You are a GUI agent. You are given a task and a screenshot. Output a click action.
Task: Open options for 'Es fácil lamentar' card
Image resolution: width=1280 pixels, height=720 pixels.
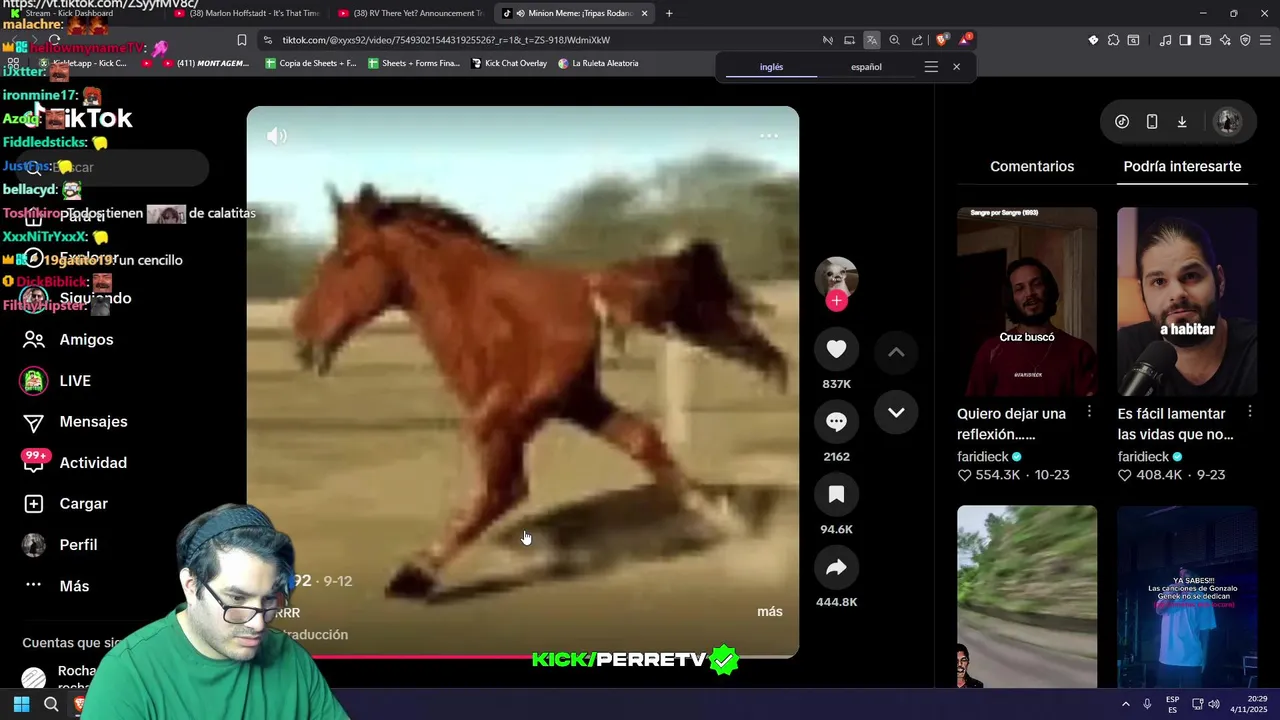[x=1250, y=412]
